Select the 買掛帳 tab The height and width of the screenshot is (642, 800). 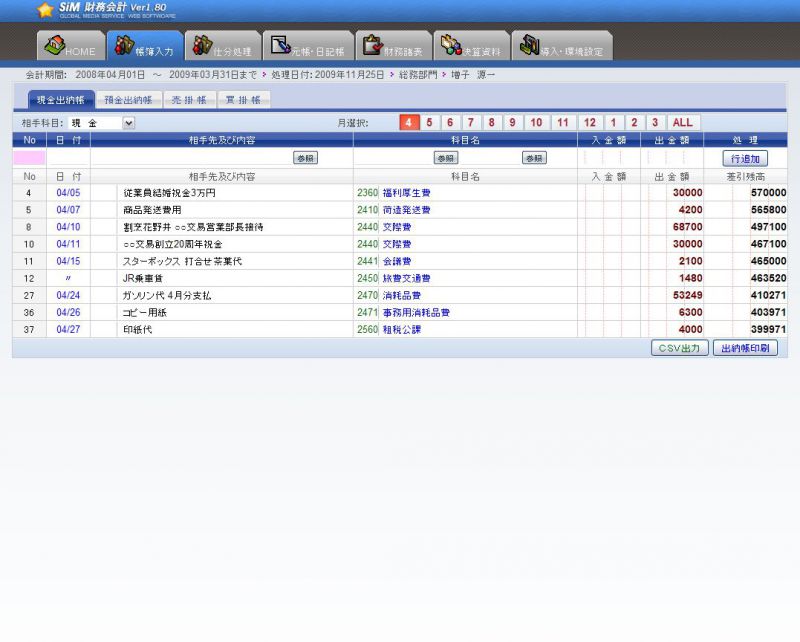[x=243, y=100]
